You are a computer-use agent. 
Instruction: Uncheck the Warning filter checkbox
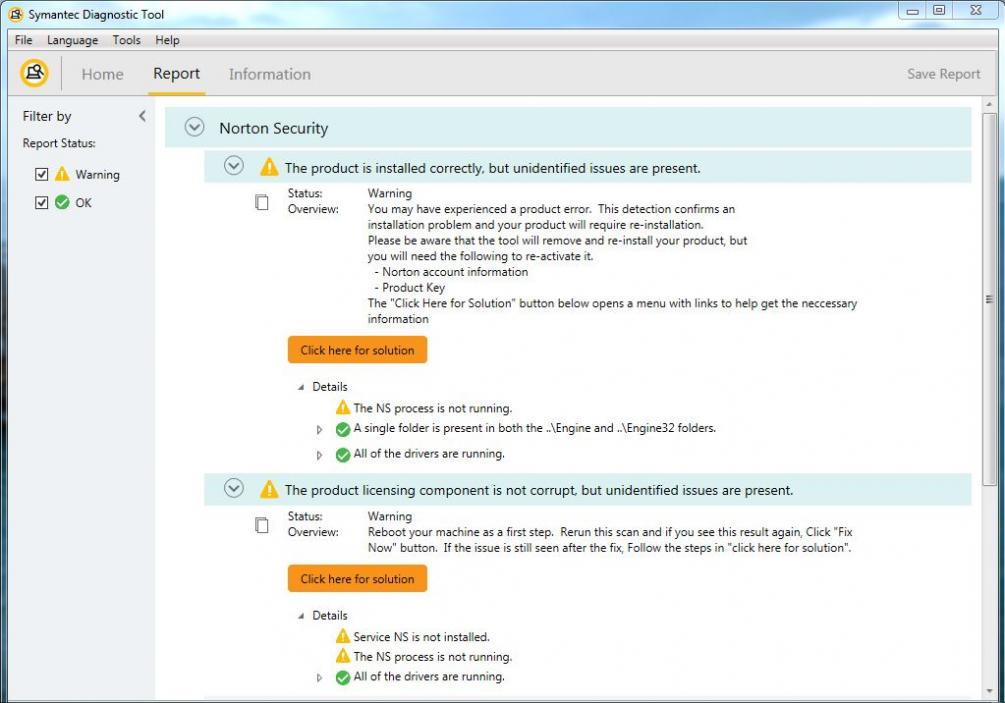tap(41, 173)
